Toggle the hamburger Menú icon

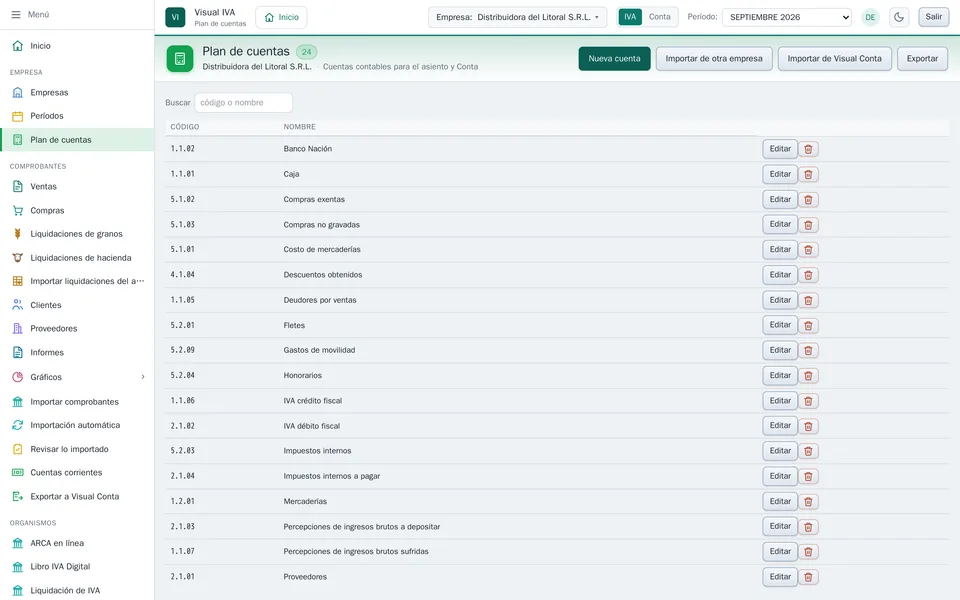point(16,14)
